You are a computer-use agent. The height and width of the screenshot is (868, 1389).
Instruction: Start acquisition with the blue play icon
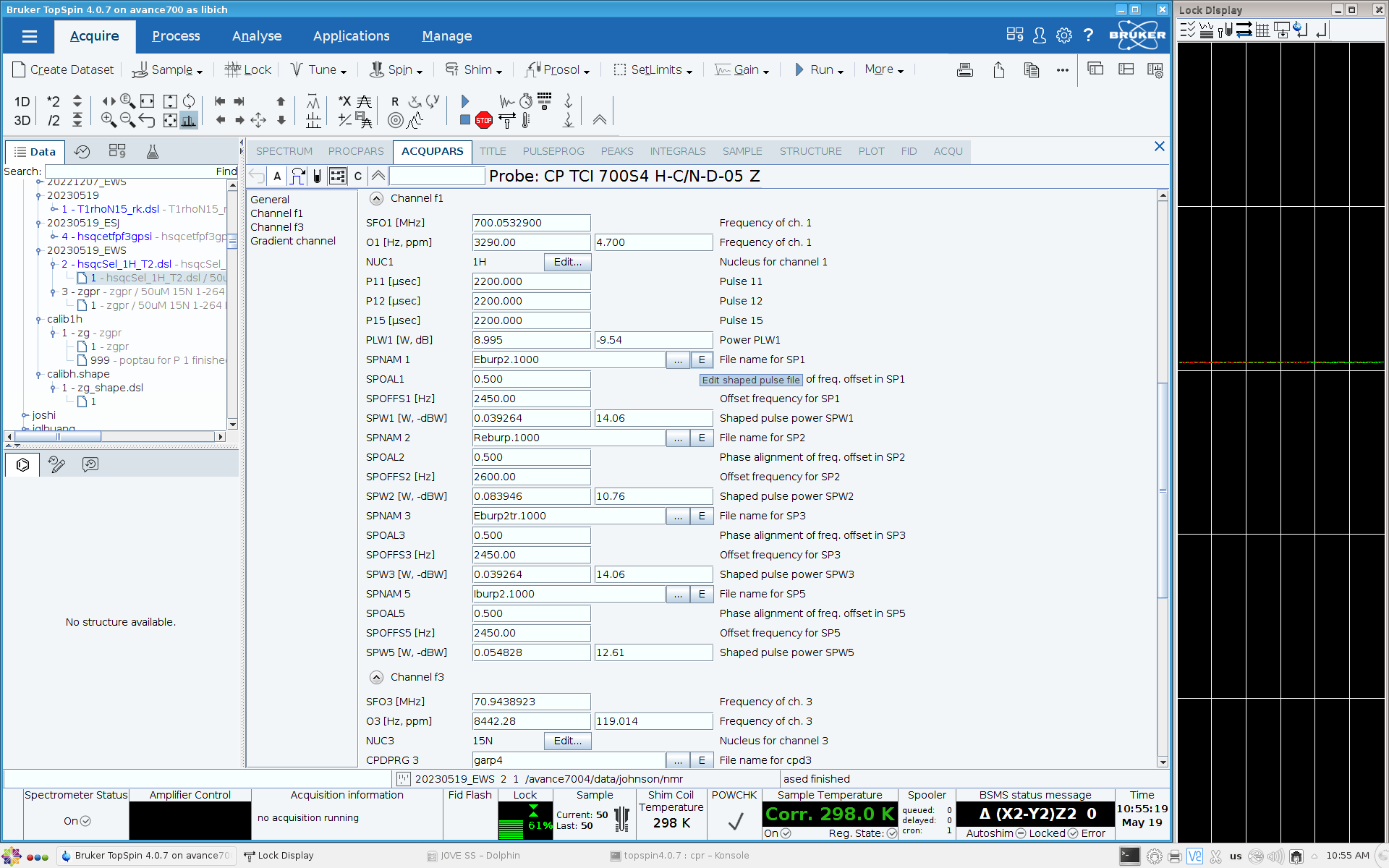coord(465,101)
